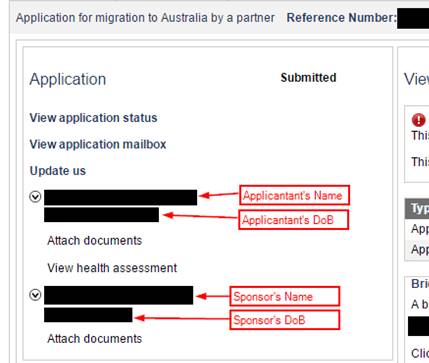Click the Applicant's DoB annotation box

[x=294, y=220]
